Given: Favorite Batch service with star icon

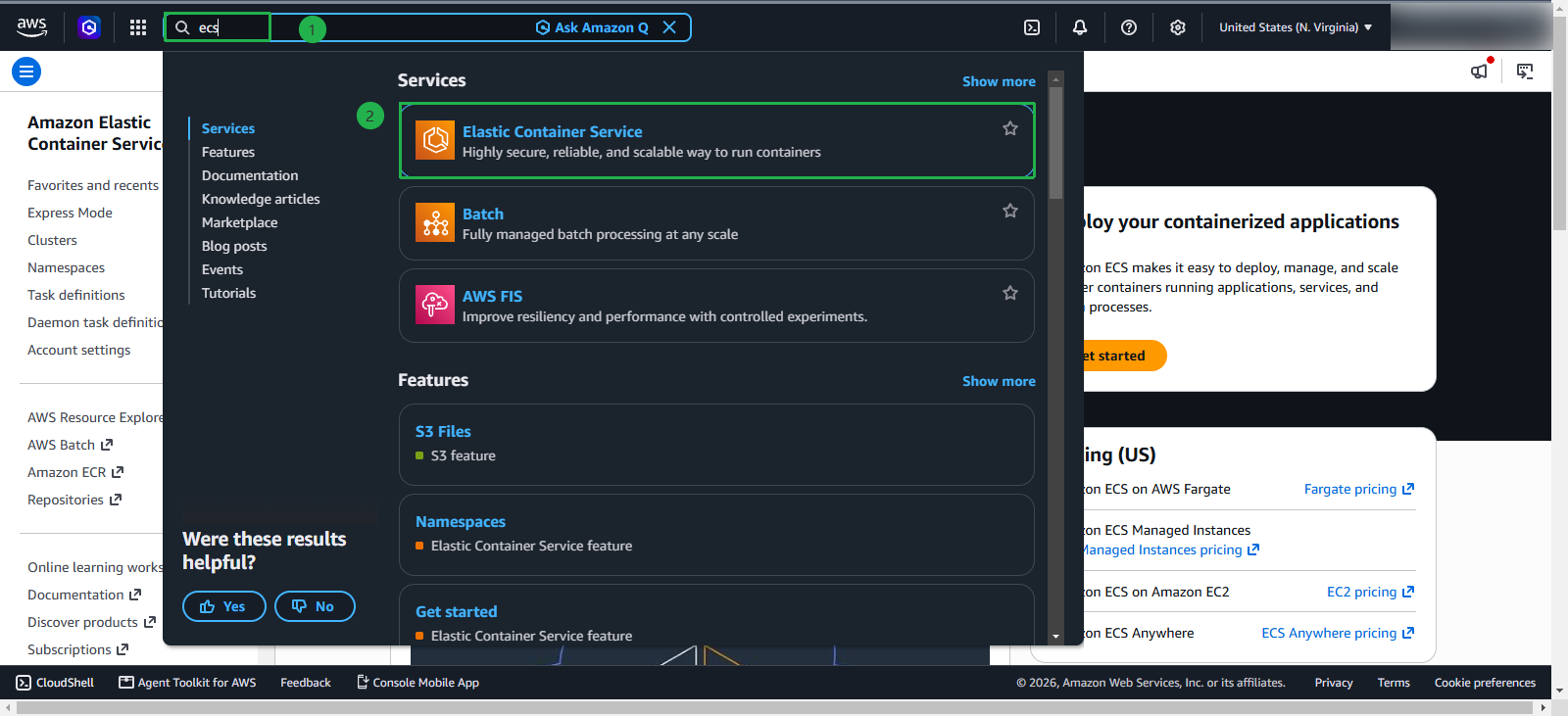Looking at the screenshot, I should (1010, 211).
